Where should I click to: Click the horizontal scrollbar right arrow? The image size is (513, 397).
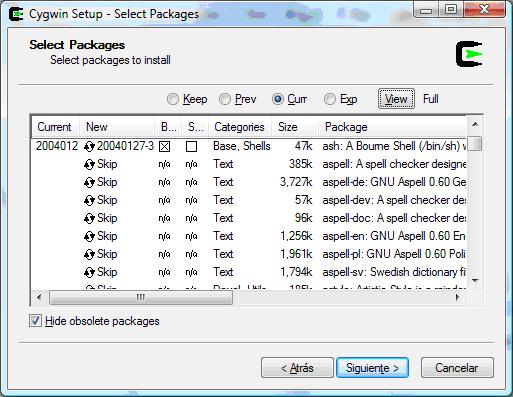[458, 297]
